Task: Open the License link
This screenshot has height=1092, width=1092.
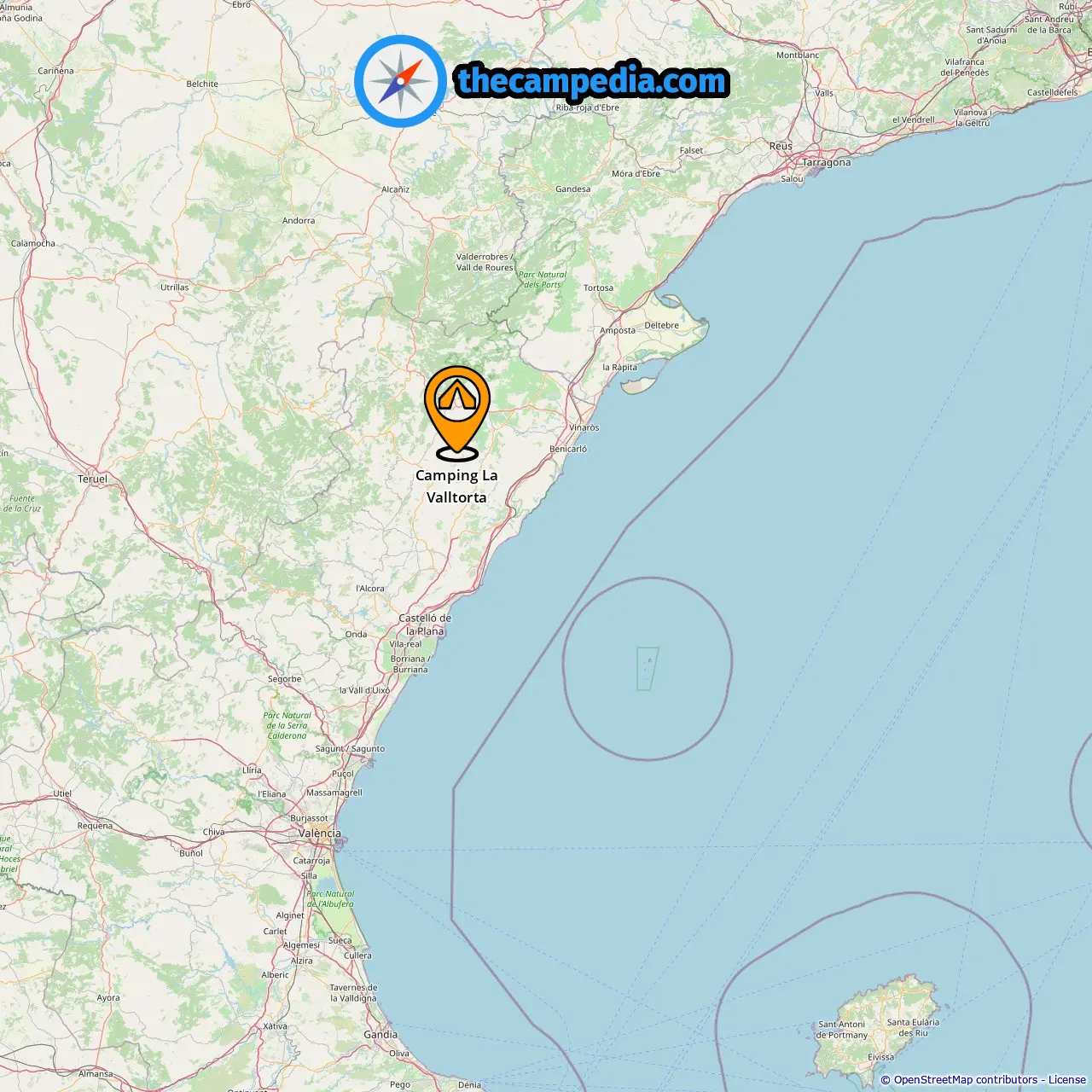Action: pos(1067,1080)
